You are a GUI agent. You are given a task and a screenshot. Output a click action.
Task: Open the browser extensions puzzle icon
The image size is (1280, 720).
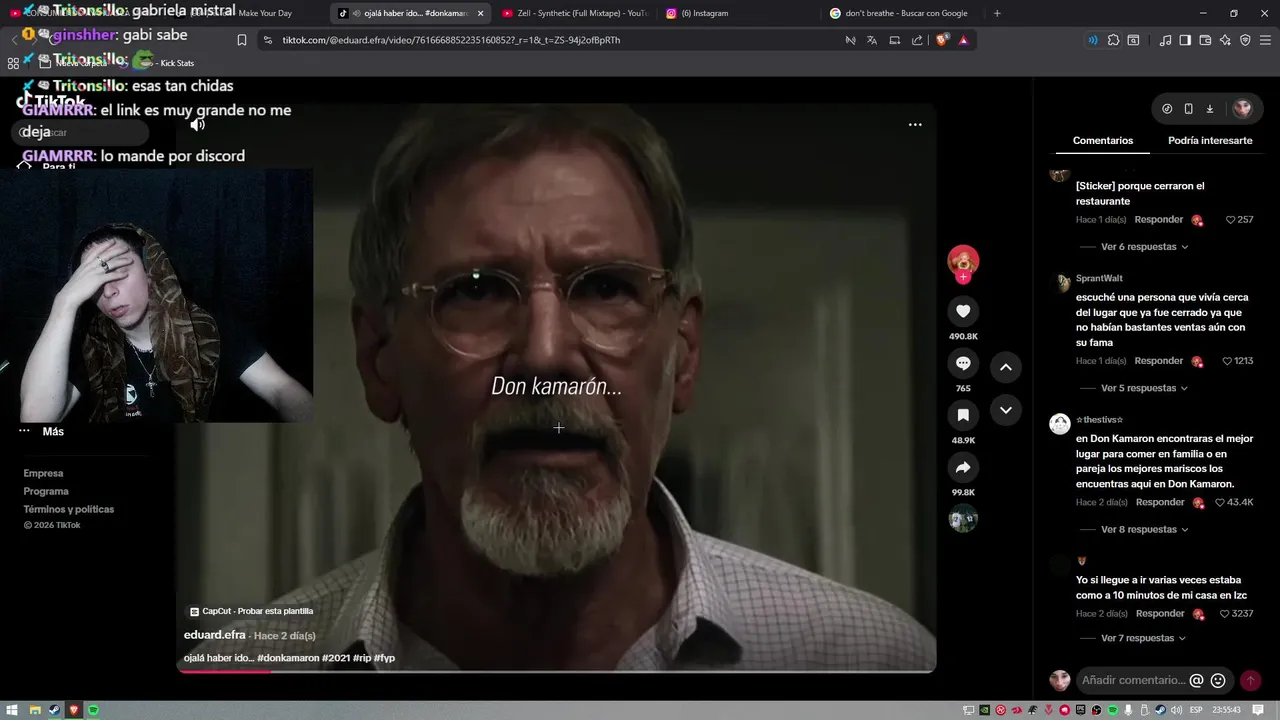coord(1113,40)
